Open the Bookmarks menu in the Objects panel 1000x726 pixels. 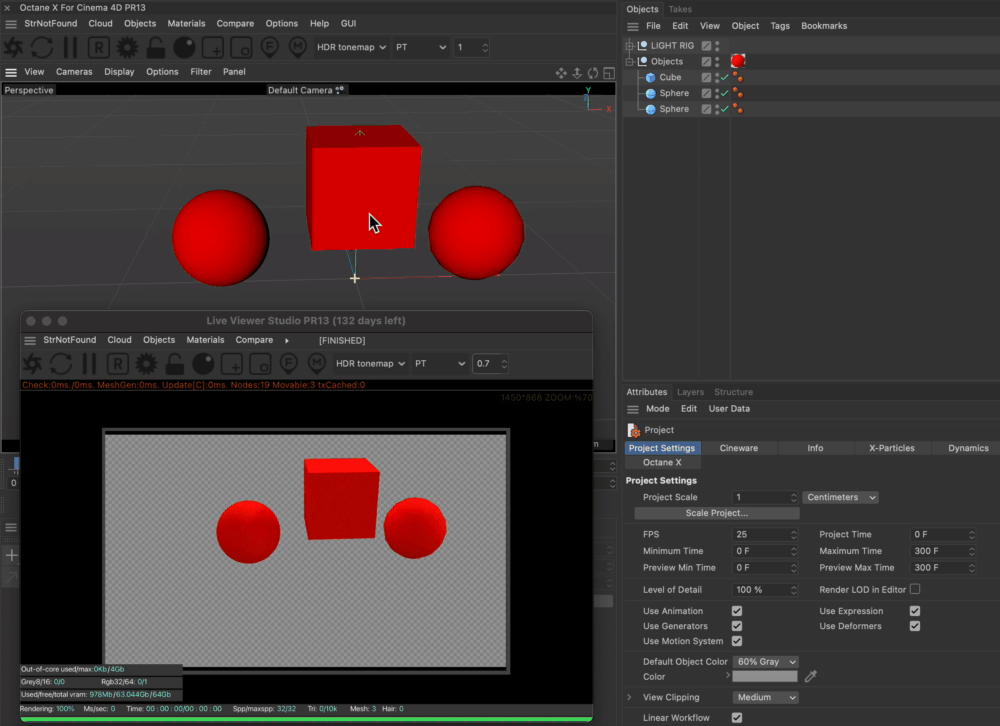coord(824,26)
